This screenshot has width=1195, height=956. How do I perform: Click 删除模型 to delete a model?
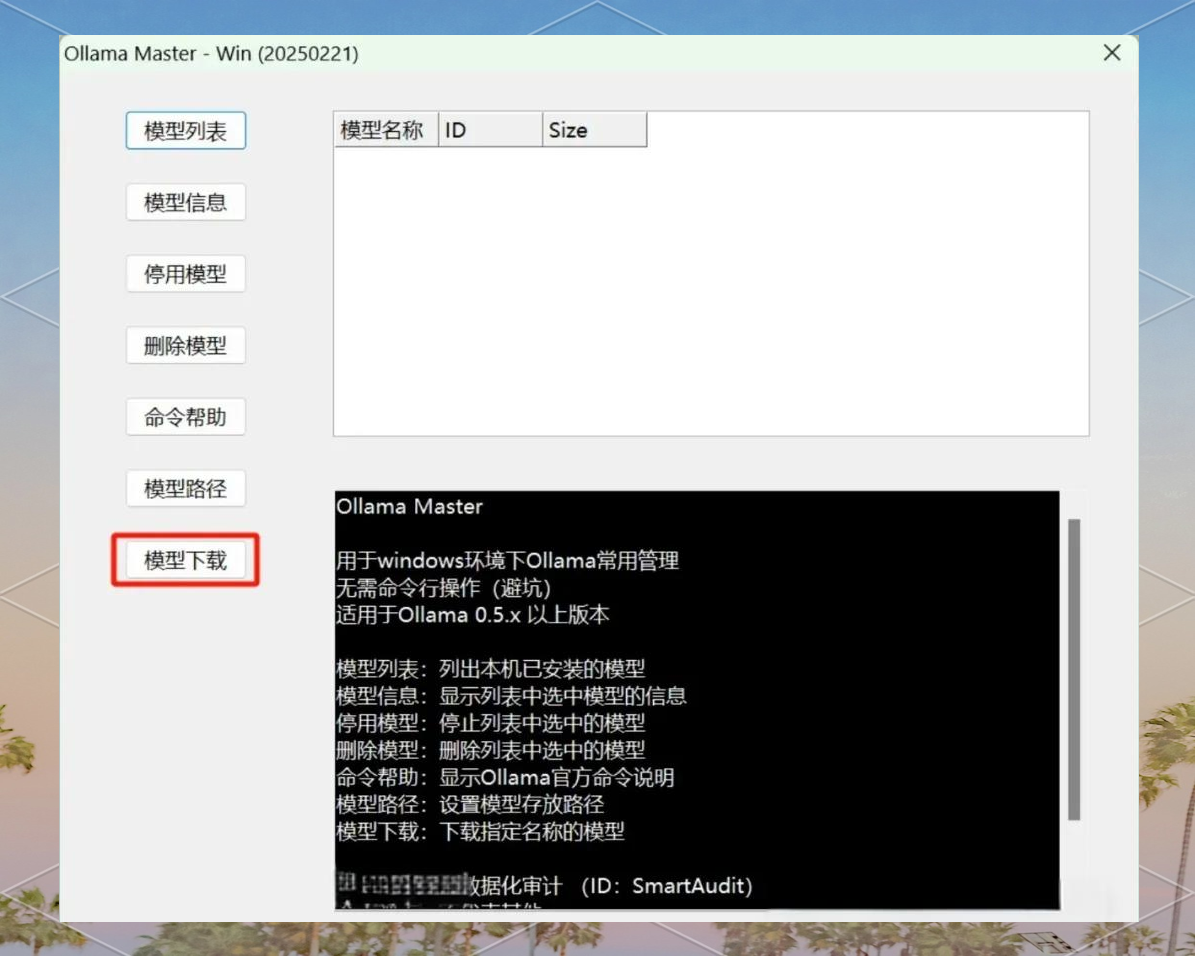[186, 345]
